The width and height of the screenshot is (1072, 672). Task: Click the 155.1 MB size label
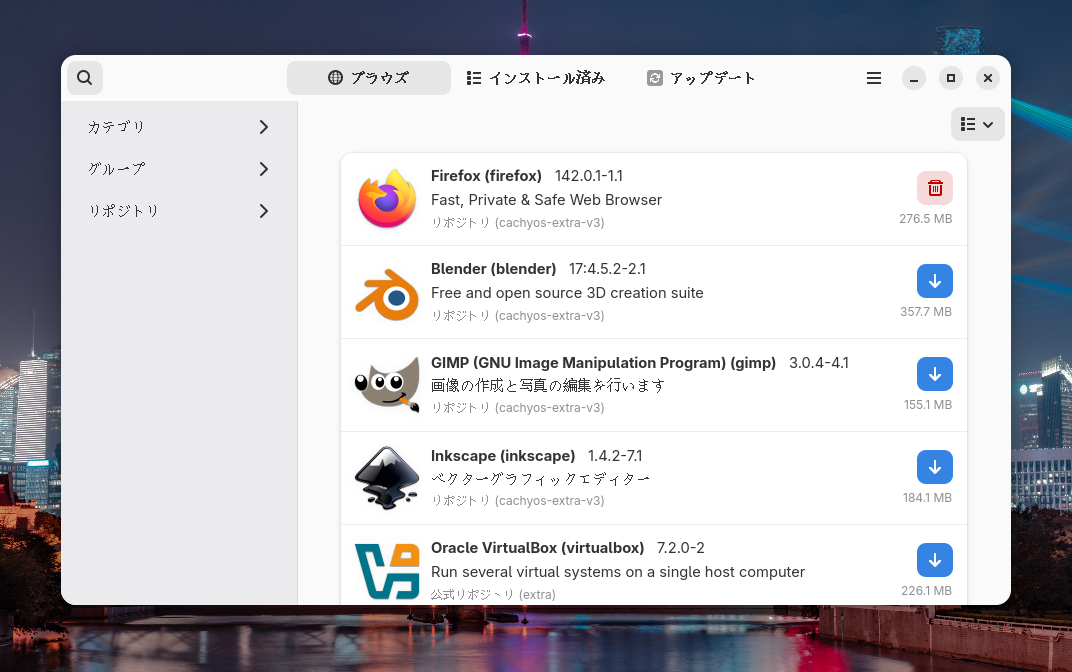point(928,405)
